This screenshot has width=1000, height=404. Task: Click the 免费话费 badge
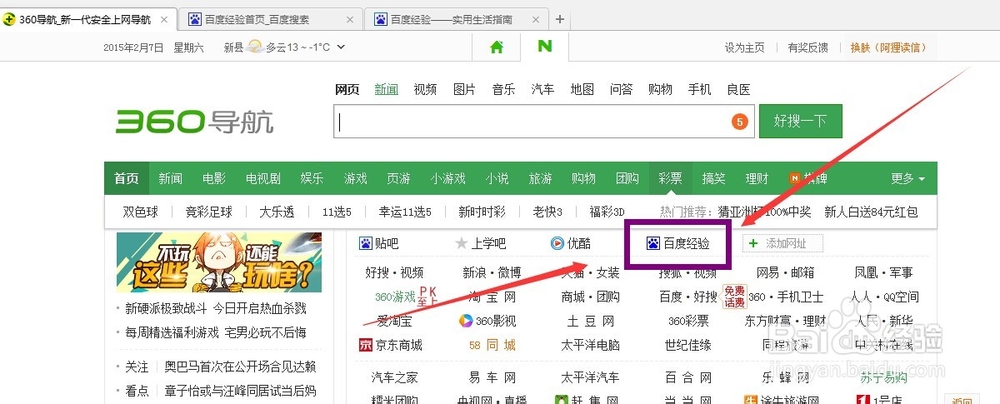tap(734, 297)
